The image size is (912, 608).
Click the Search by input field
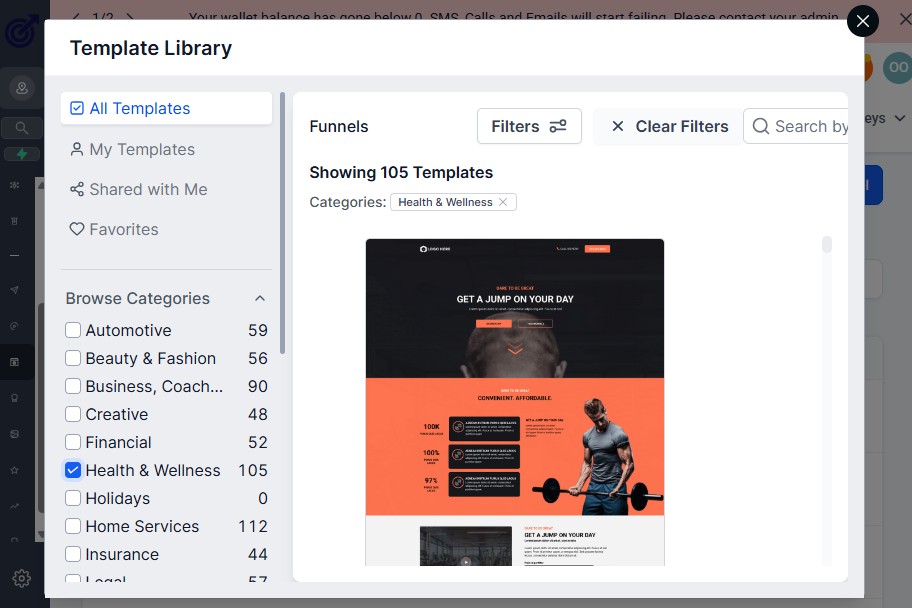pyautogui.click(x=795, y=126)
